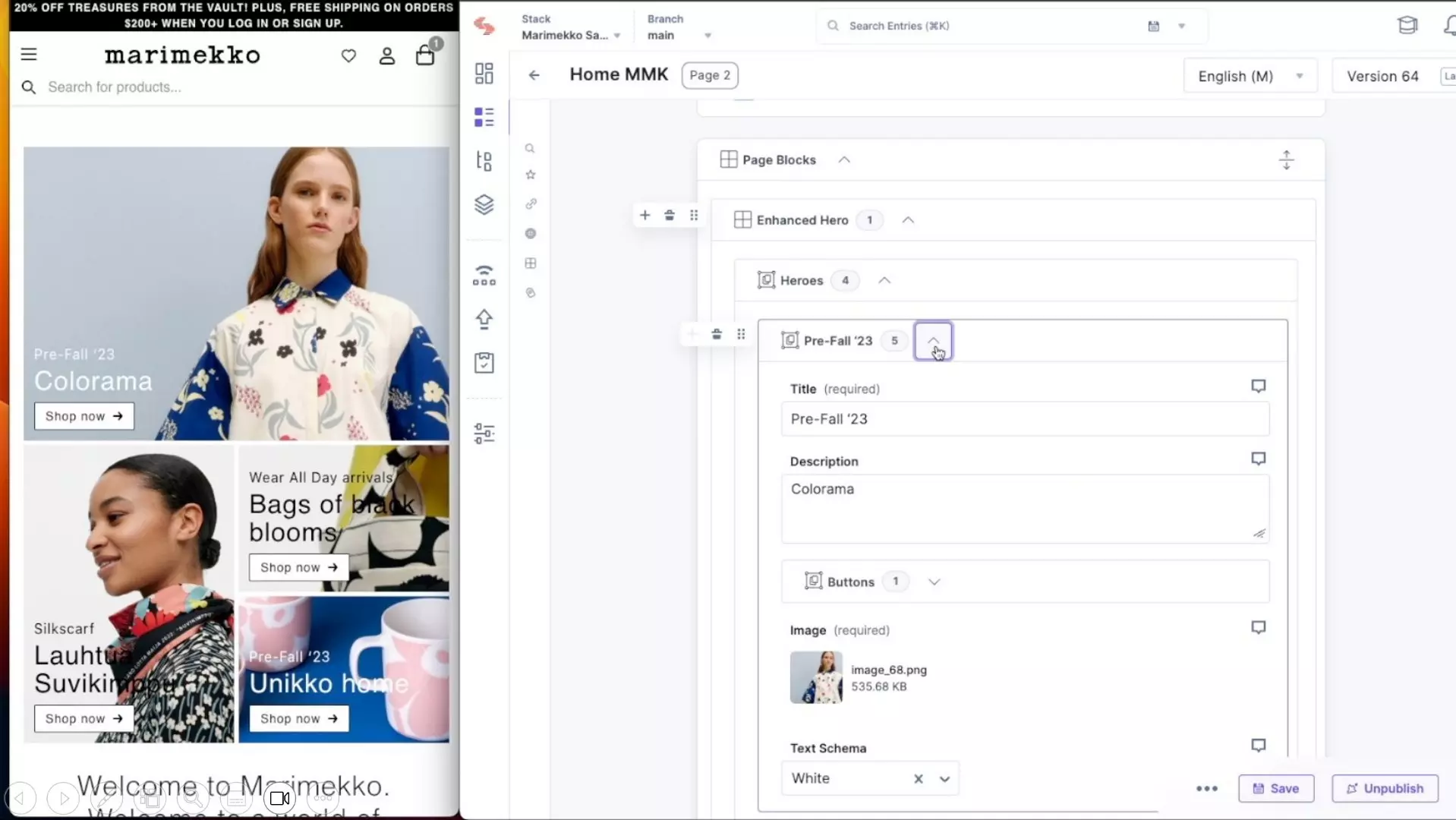
Task: Open the Contentstack logo home
Action: (484, 27)
